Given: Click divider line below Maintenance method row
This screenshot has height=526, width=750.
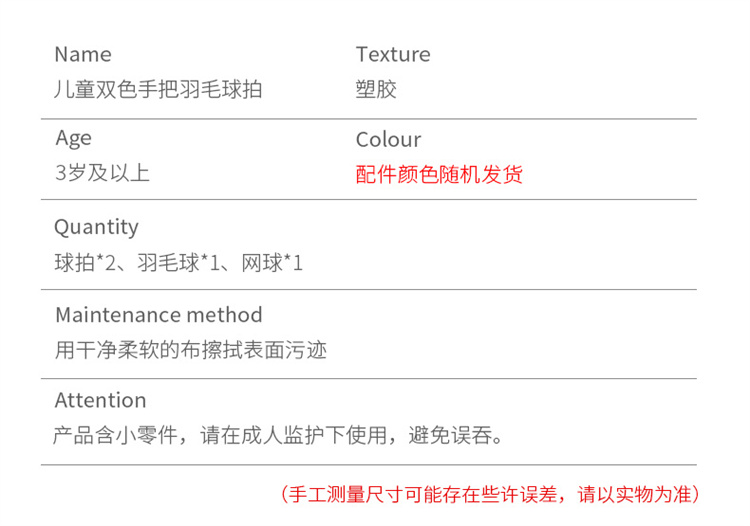Looking at the screenshot, I should [369, 379].
